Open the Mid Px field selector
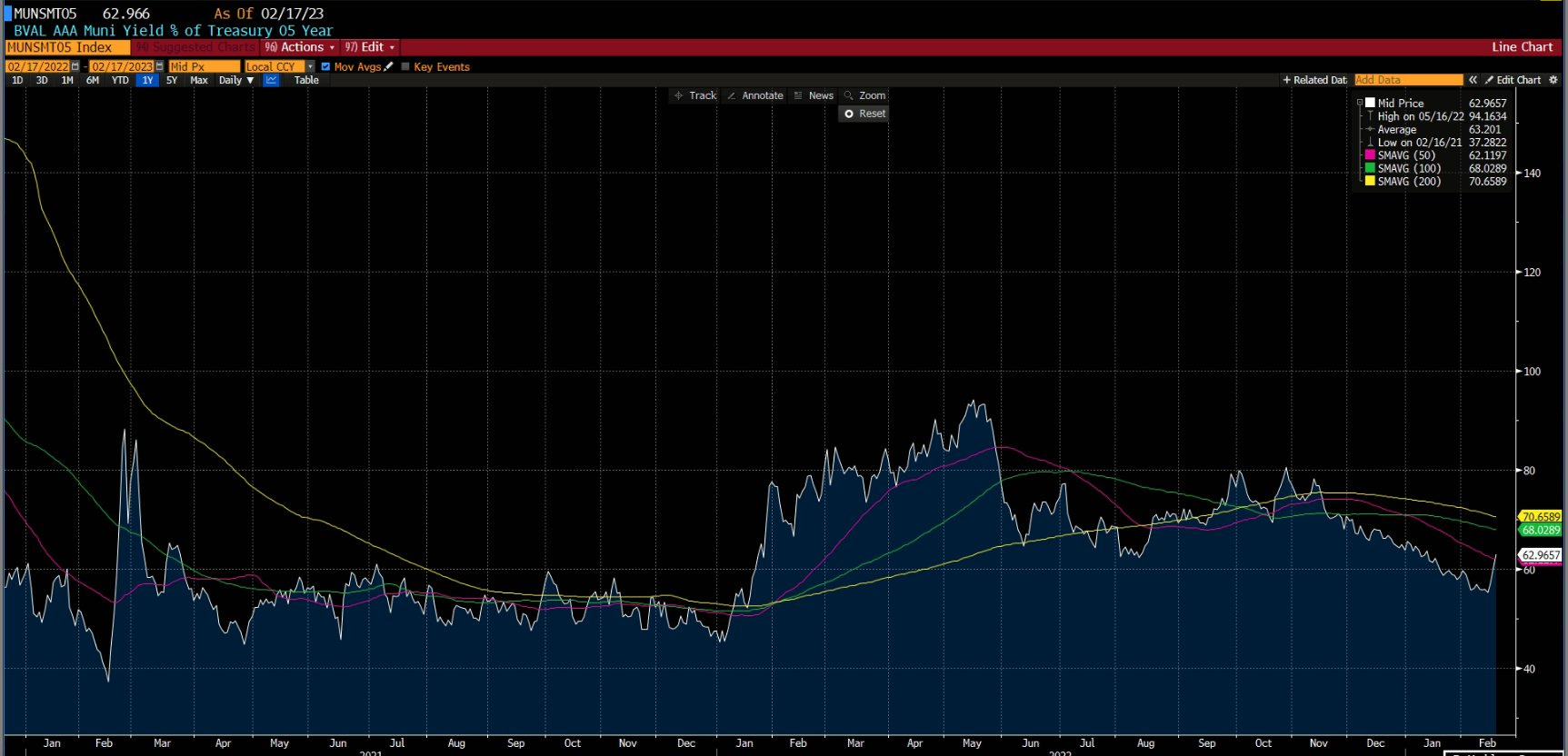 [205, 66]
